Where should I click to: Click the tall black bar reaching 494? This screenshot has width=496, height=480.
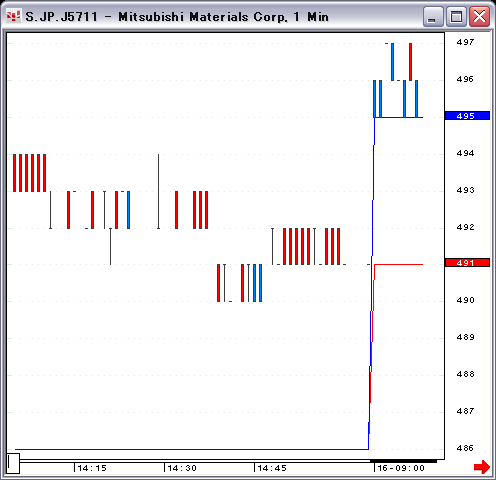pos(159,191)
